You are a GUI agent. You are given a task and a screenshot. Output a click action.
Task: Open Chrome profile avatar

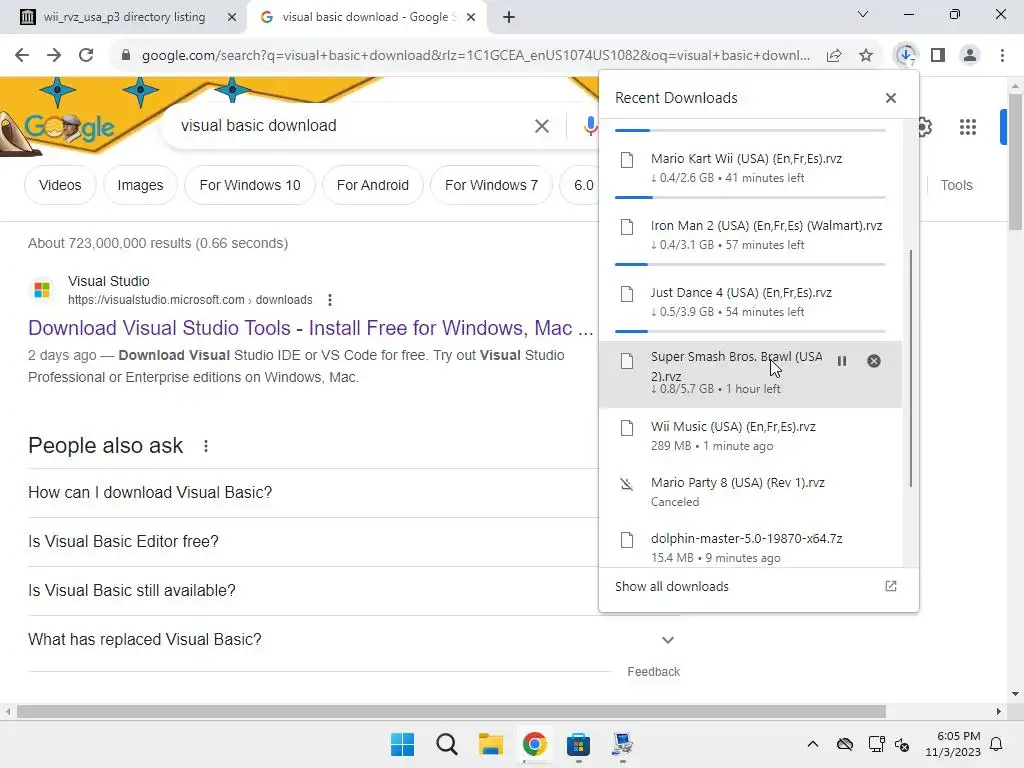[970, 56]
